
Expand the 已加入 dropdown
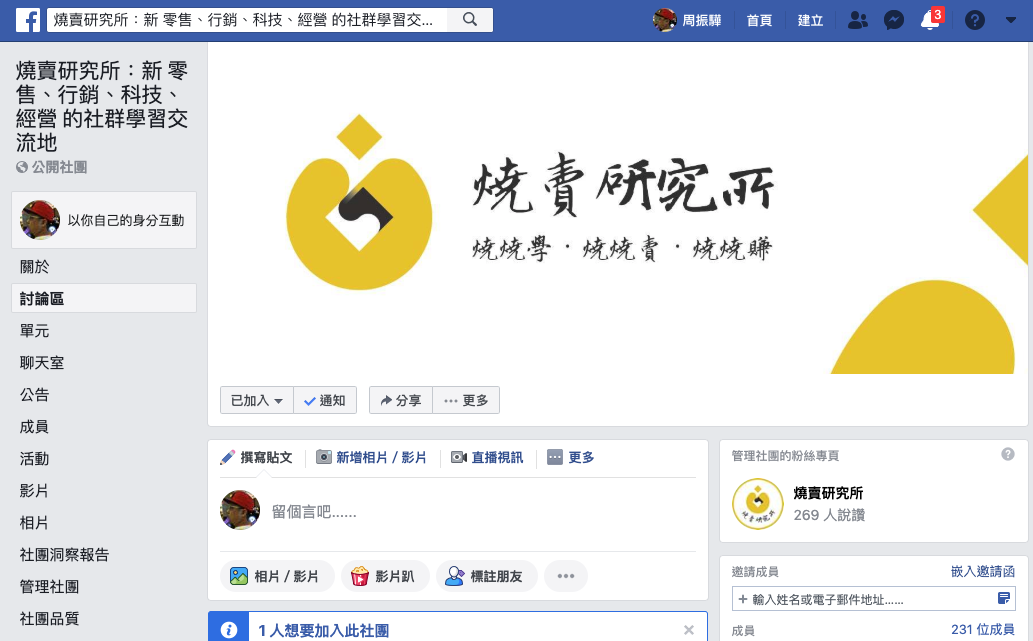[257, 400]
